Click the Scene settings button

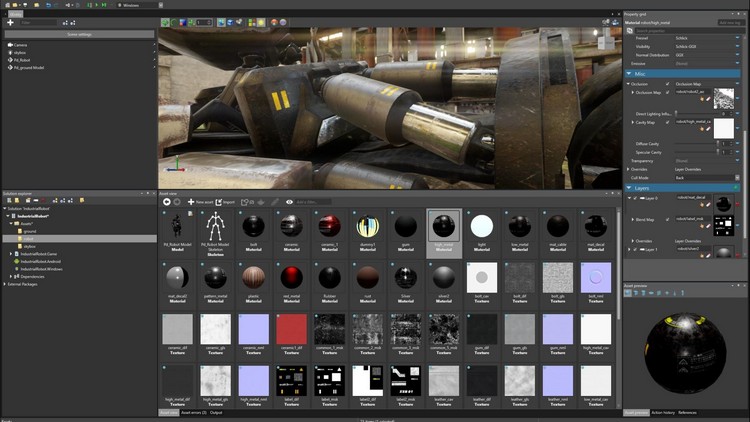78,34
